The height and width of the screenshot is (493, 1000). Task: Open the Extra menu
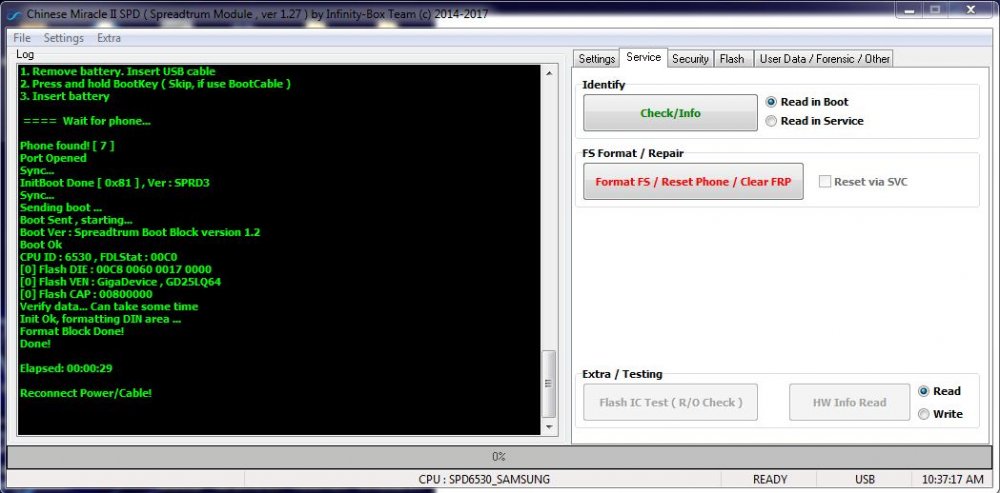(x=109, y=38)
